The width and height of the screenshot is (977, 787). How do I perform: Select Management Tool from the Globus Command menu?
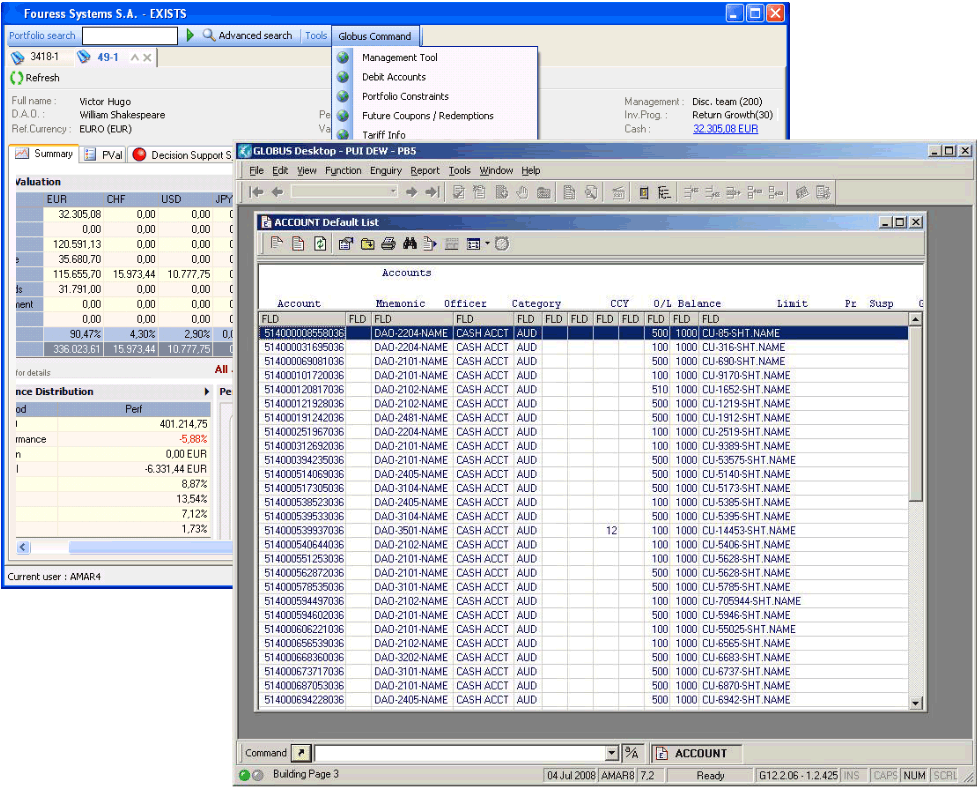[x=399, y=57]
